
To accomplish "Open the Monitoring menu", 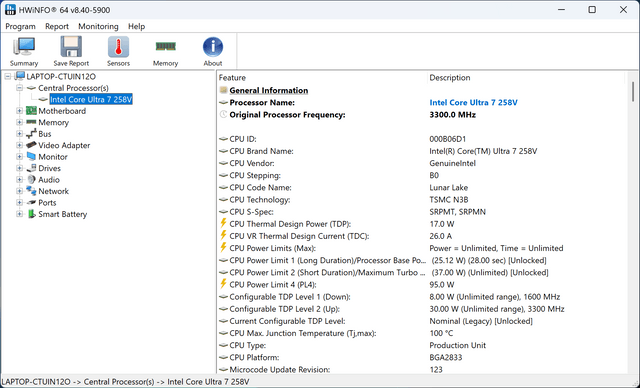I will click(x=98, y=27).
